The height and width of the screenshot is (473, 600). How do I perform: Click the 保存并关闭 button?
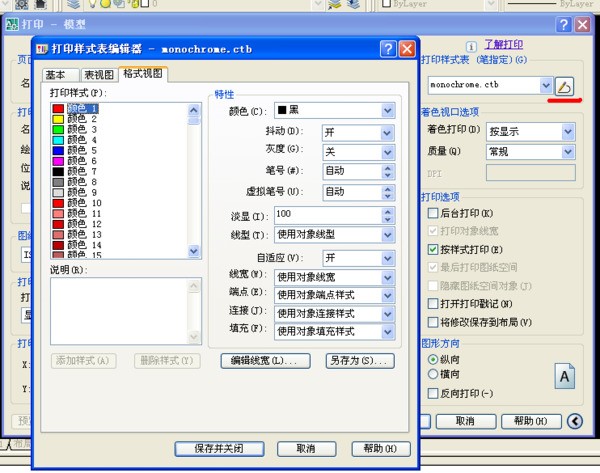[219, 449]
